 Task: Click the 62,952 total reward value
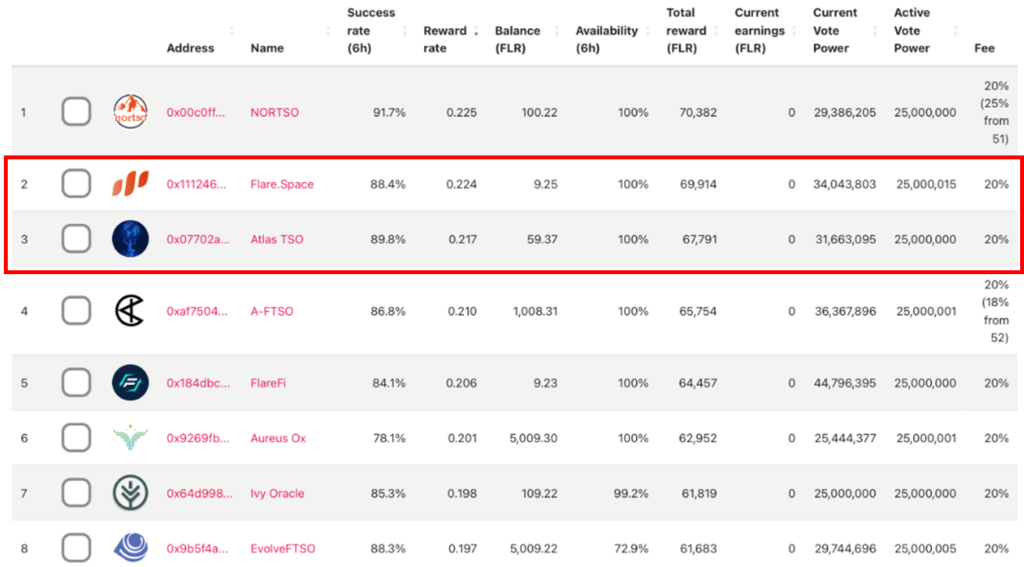697,438
